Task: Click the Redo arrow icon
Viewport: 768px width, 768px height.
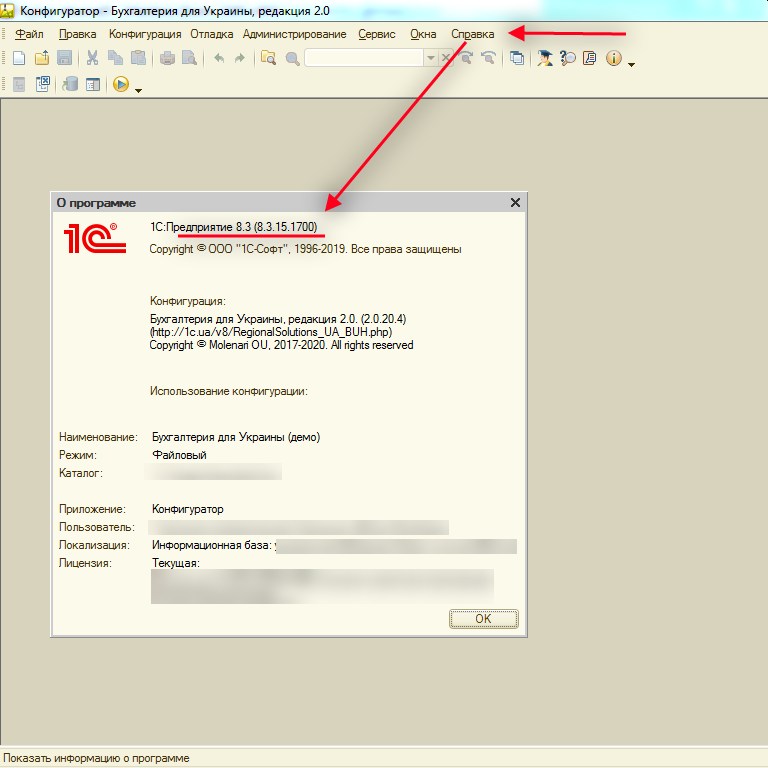Action: pyautogui.click(x=240, y=59)
